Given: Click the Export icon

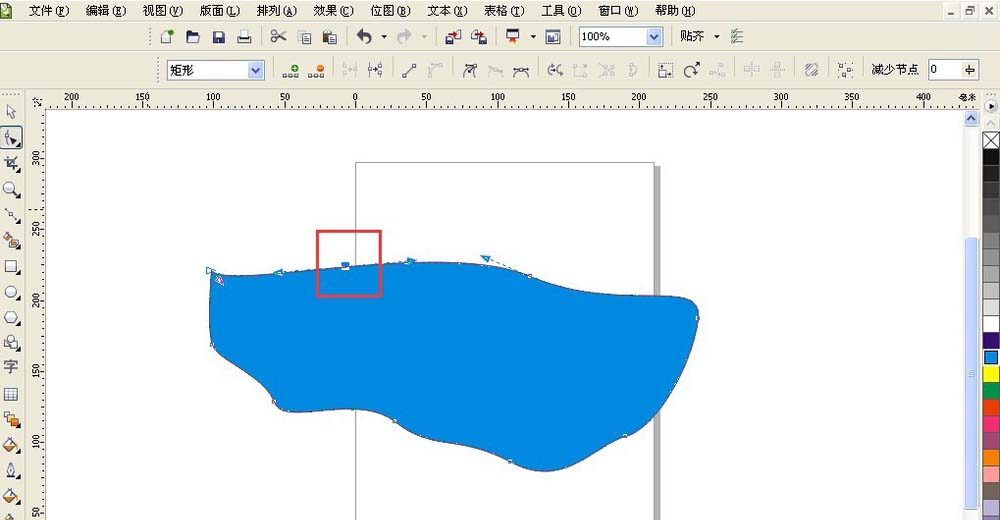Looking at the screenshot, I should coord(479,36).
